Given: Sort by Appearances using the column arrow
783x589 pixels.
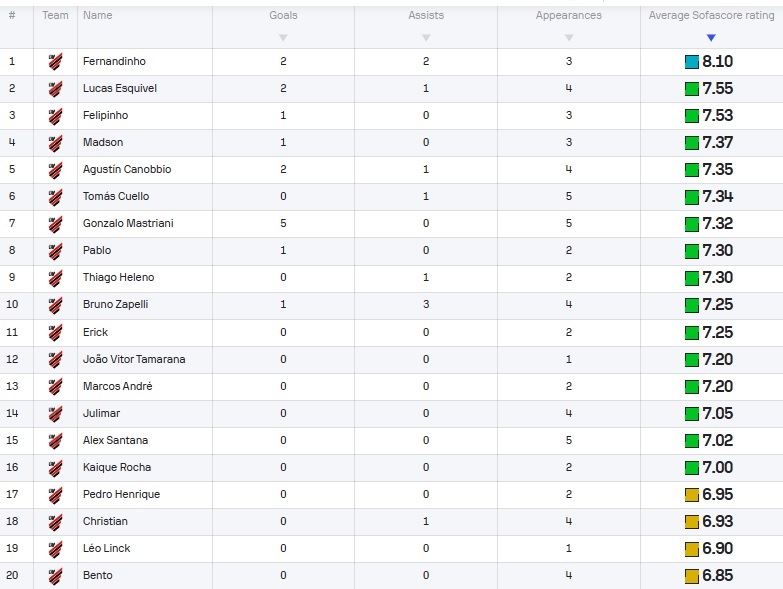Looking at the screenshot, I should pos(569,38).
